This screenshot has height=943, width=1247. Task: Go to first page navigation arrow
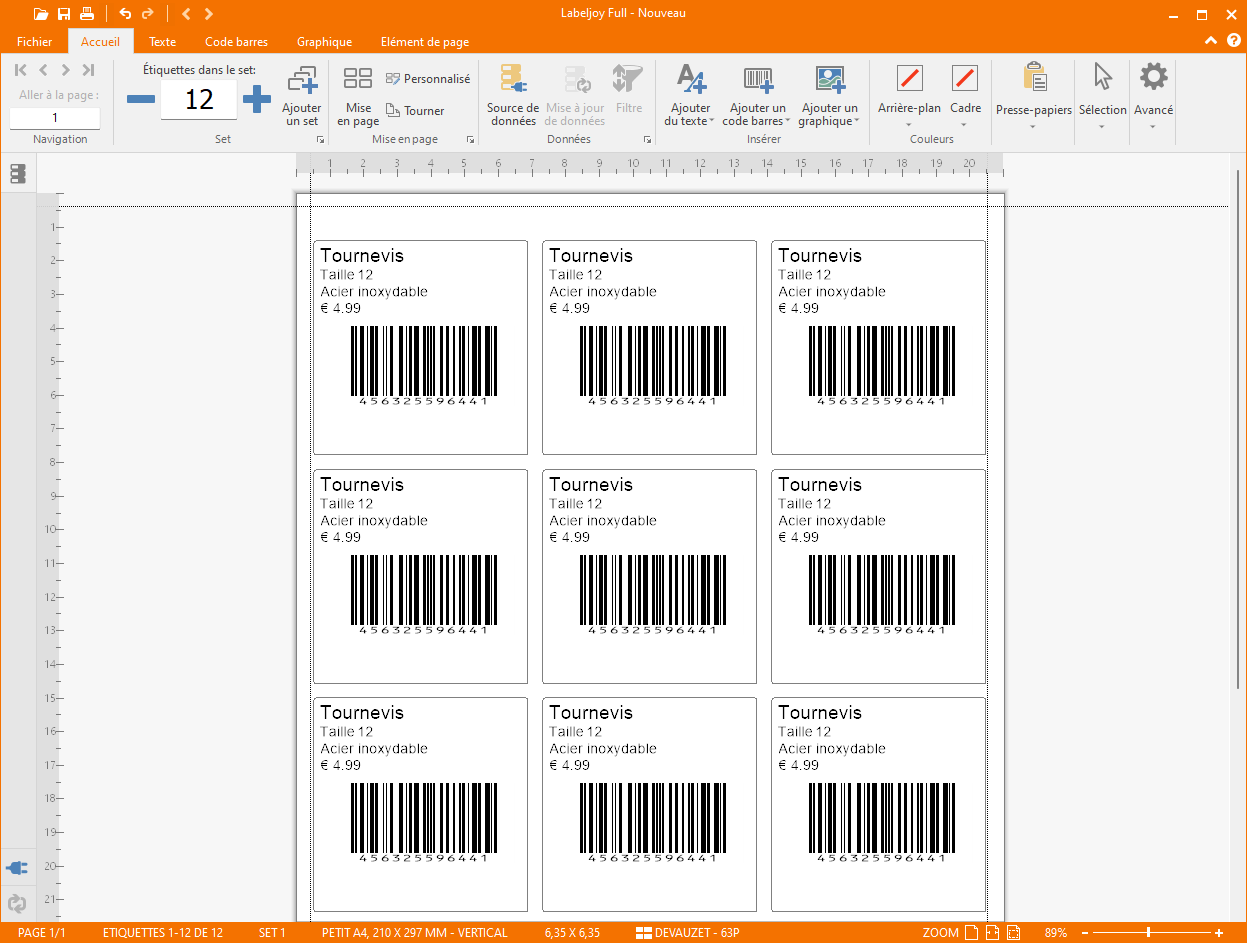pos(21,70)
